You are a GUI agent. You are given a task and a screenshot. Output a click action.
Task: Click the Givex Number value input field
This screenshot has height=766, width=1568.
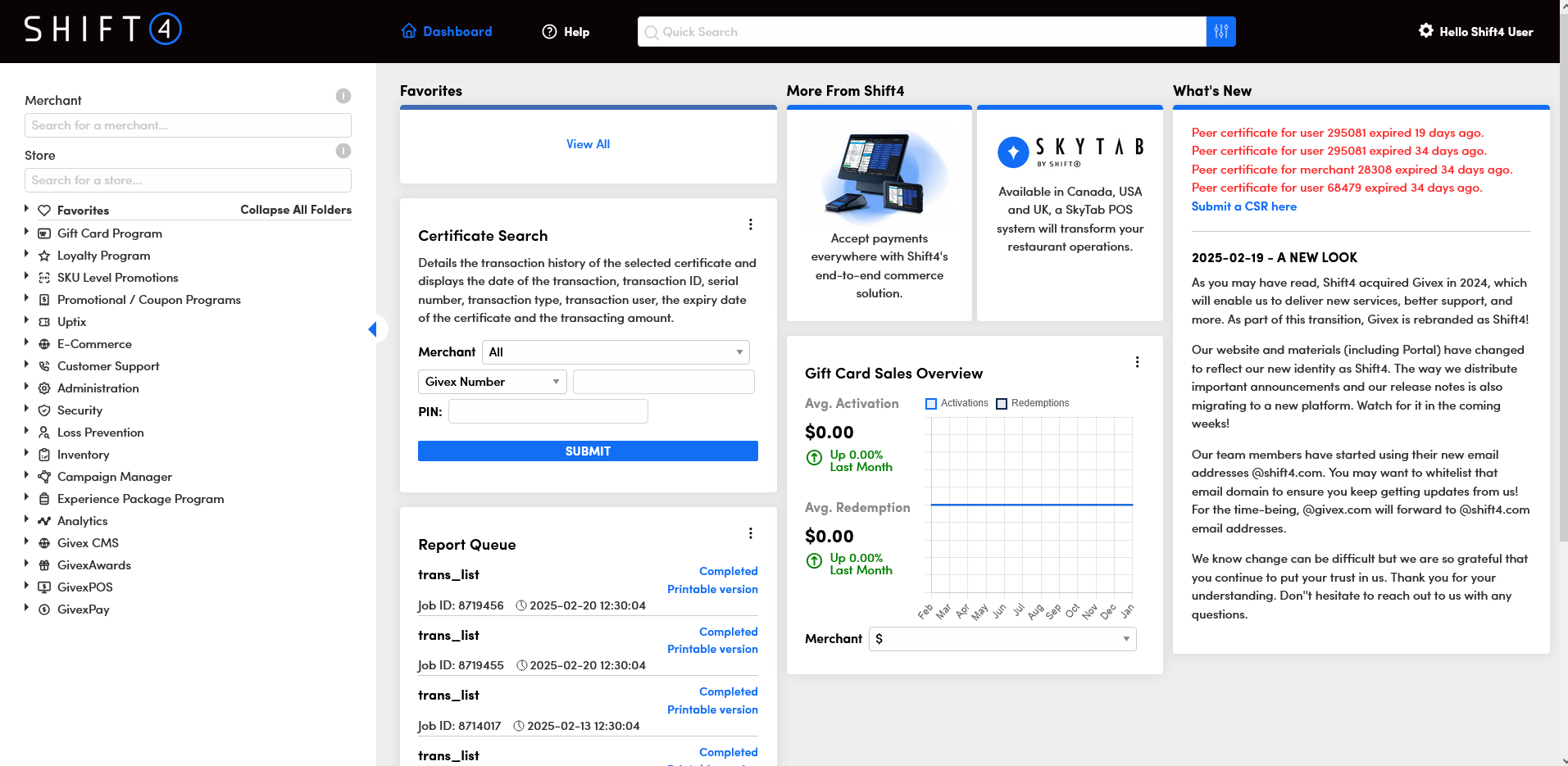[x=664, y=382]
